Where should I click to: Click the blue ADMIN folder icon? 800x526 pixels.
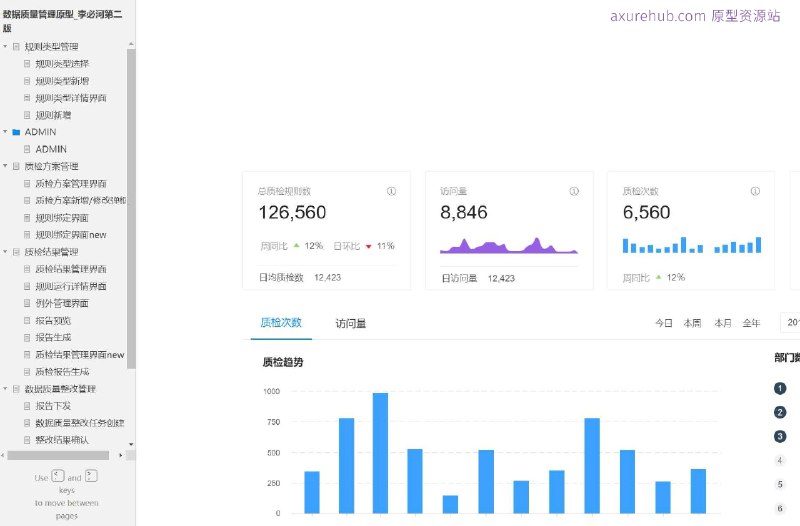[x=16, y=132]
